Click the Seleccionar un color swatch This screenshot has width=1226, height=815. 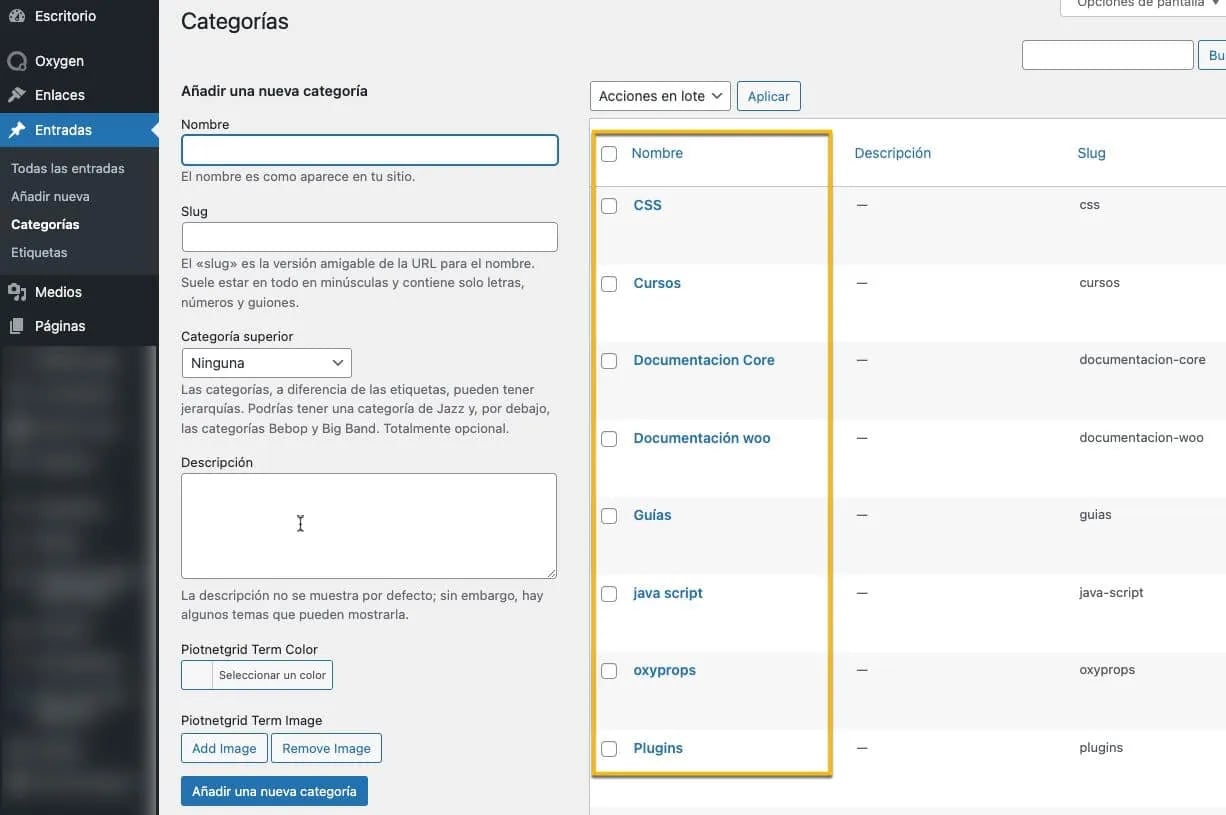[x=197, y=675]
